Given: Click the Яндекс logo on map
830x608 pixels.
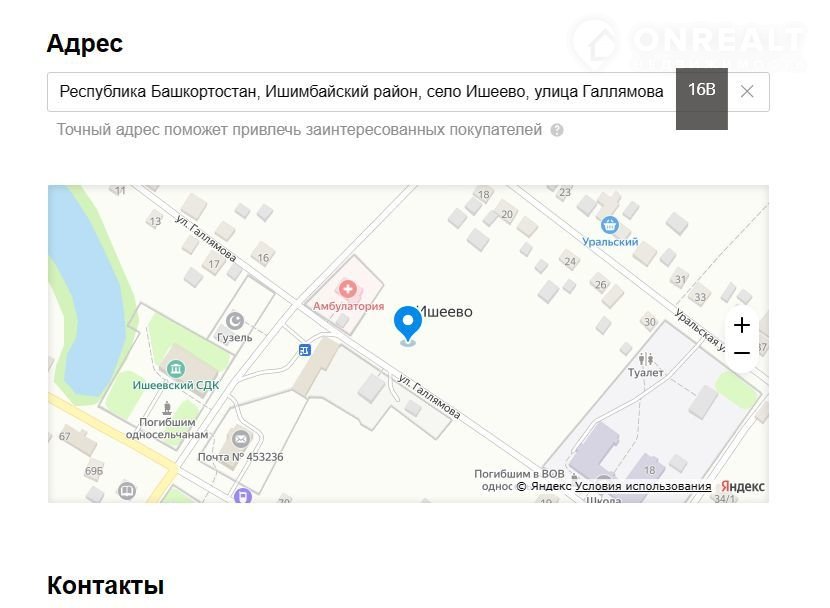Looking at the screenshot, I should coord(742,487).
